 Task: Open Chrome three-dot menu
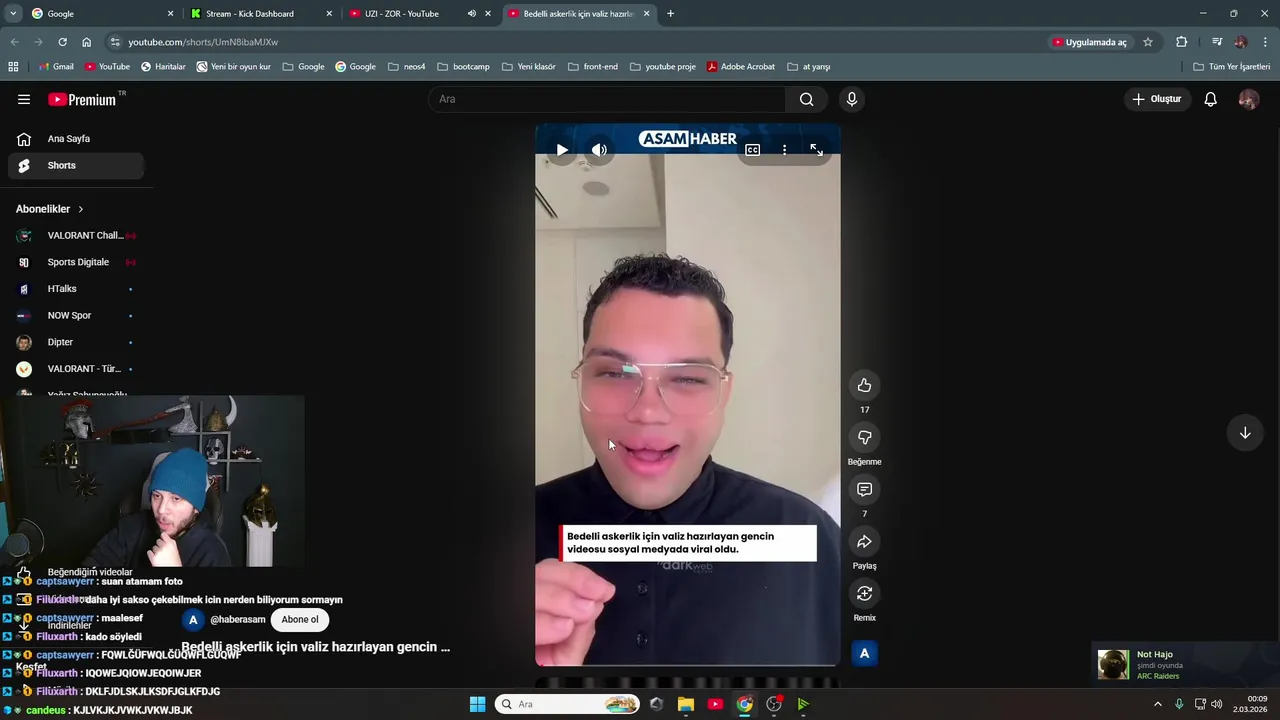[1266, 42]
